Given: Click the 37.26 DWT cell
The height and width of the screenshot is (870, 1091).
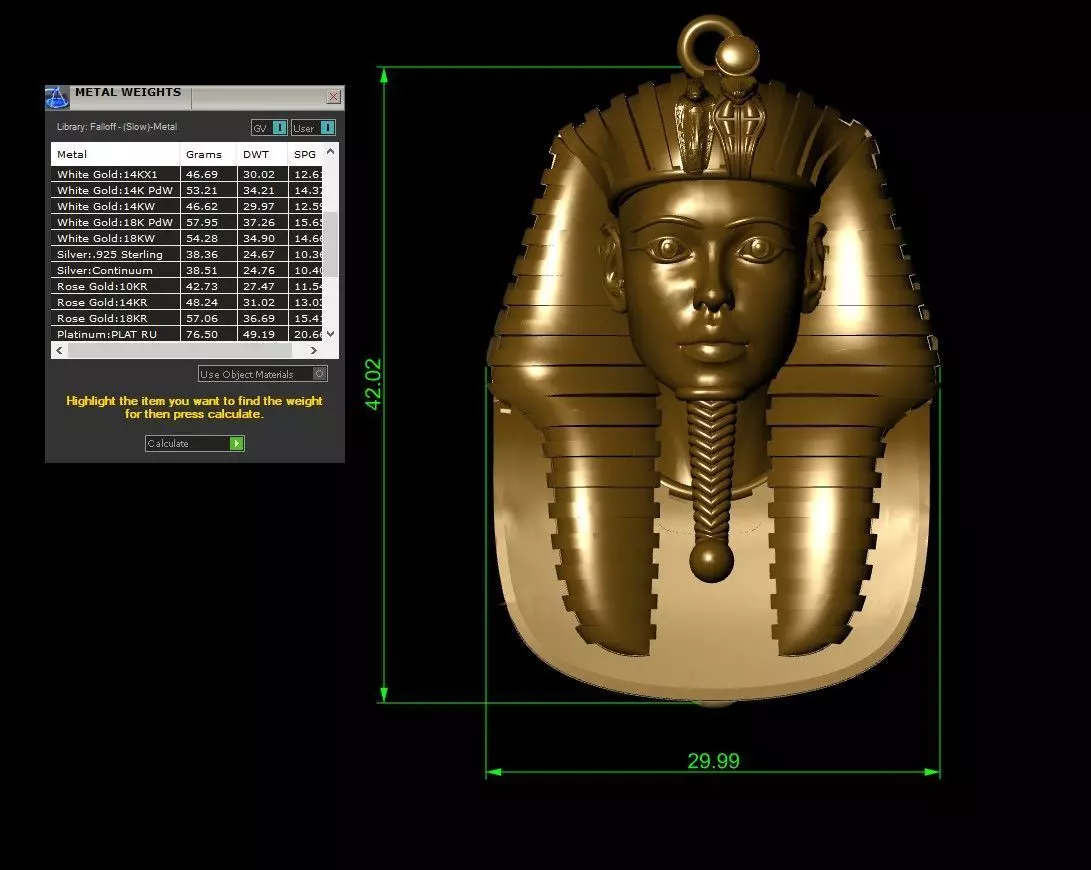Looking at the screenshot, I should (x=262, y=222).
